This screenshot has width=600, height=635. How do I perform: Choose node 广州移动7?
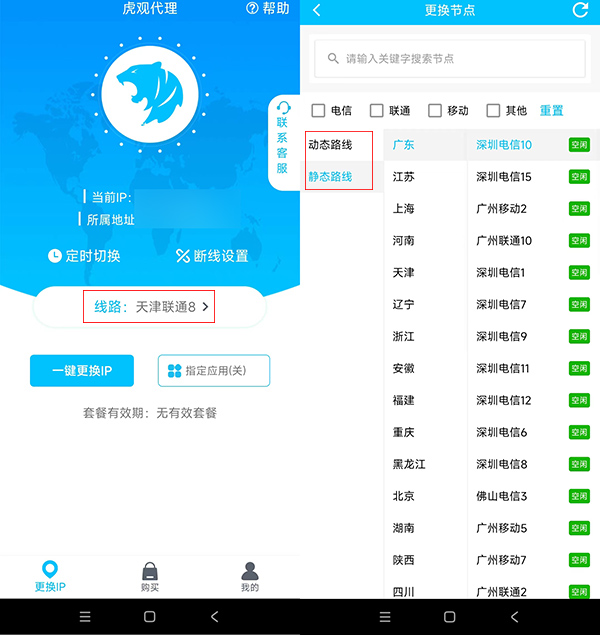[x=501, y=560]
